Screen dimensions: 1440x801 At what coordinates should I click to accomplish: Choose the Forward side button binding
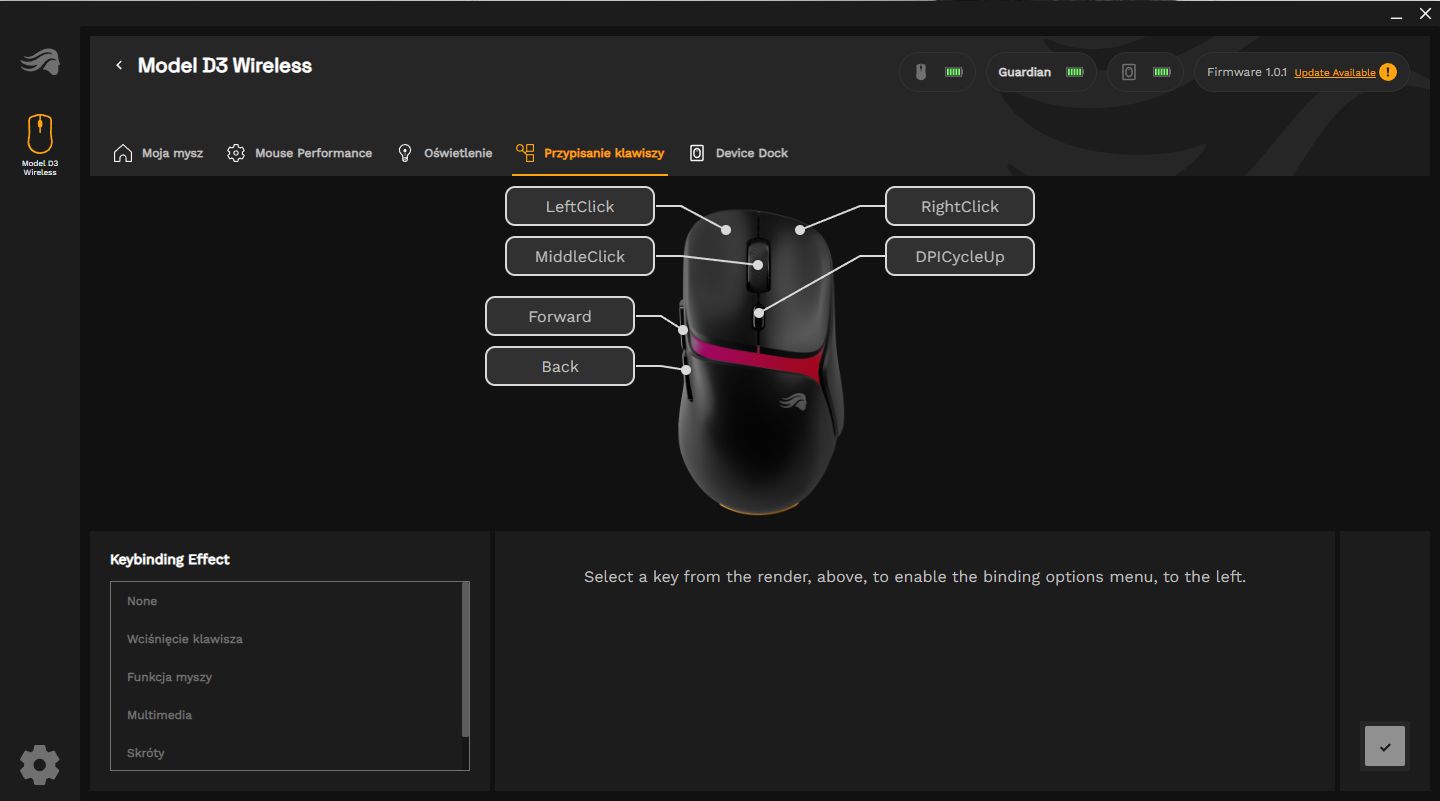point(560,317)
